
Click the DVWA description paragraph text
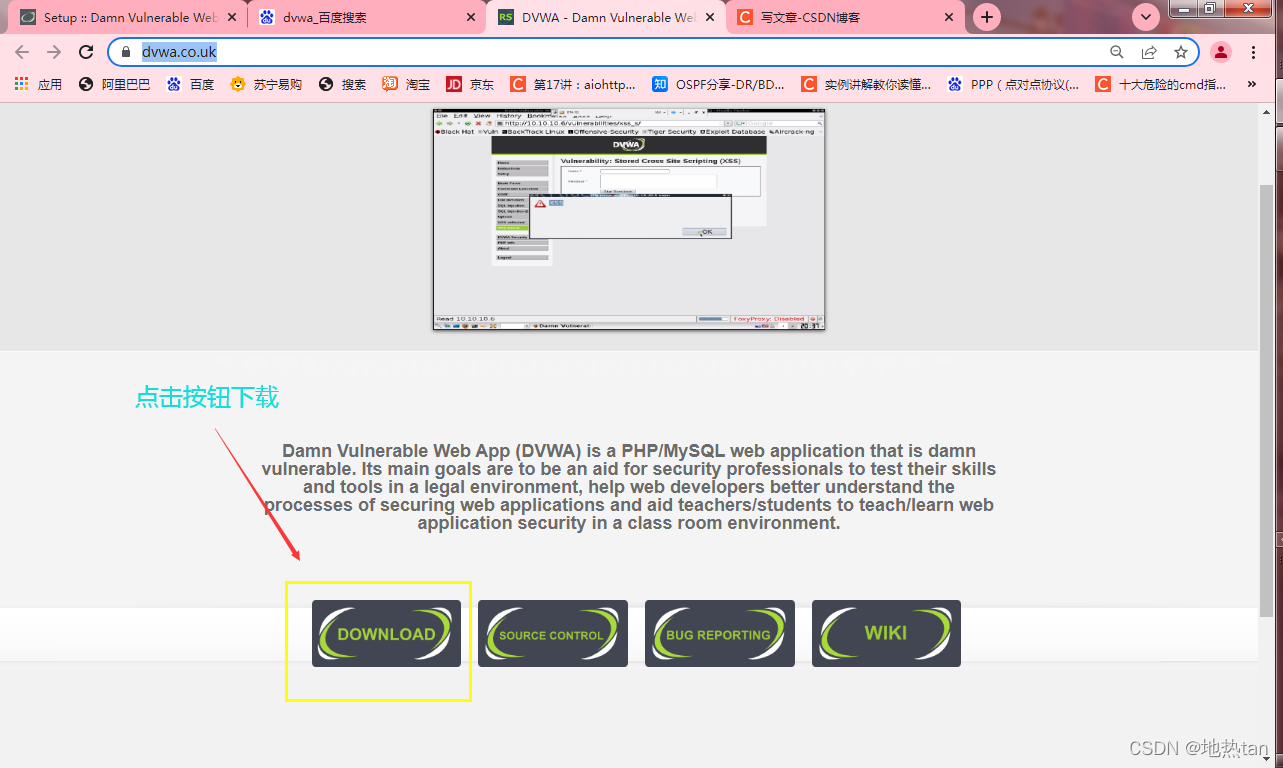coord(629,487)
